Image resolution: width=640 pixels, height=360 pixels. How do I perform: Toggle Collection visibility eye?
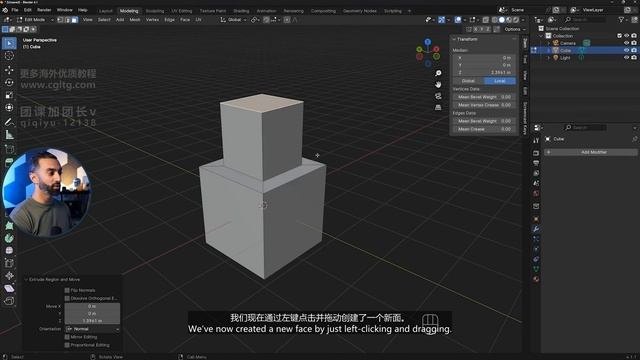tap(627, 36)
